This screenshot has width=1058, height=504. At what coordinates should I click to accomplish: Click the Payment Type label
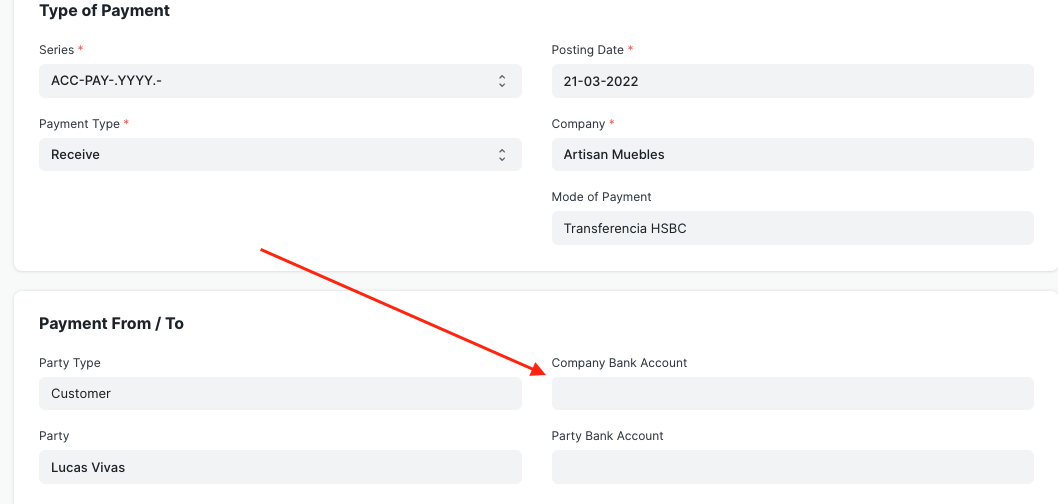point(80,123)
